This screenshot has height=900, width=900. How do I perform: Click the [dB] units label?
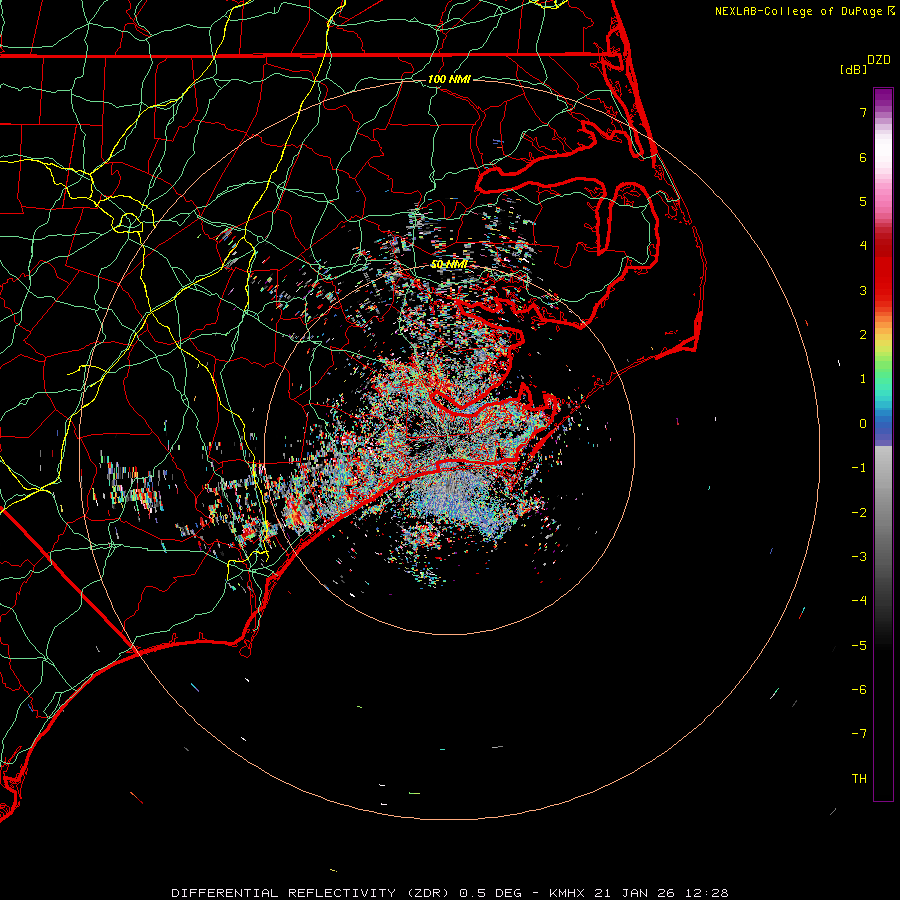(x=853, y=69)
